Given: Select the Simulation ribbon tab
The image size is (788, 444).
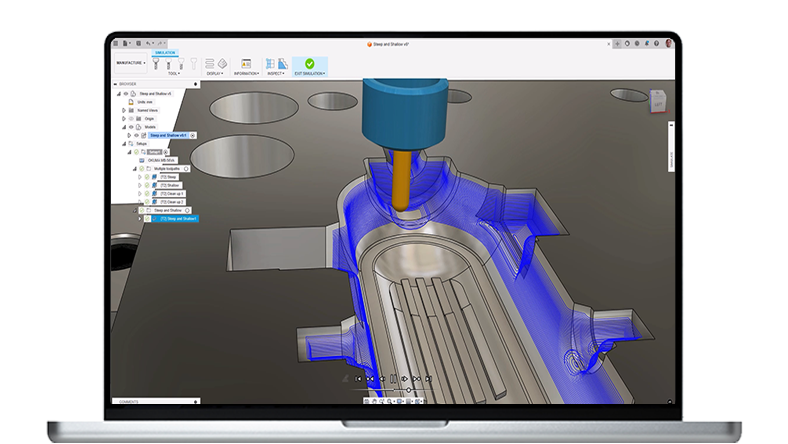Looking at the screenshot, I should 164,53.
